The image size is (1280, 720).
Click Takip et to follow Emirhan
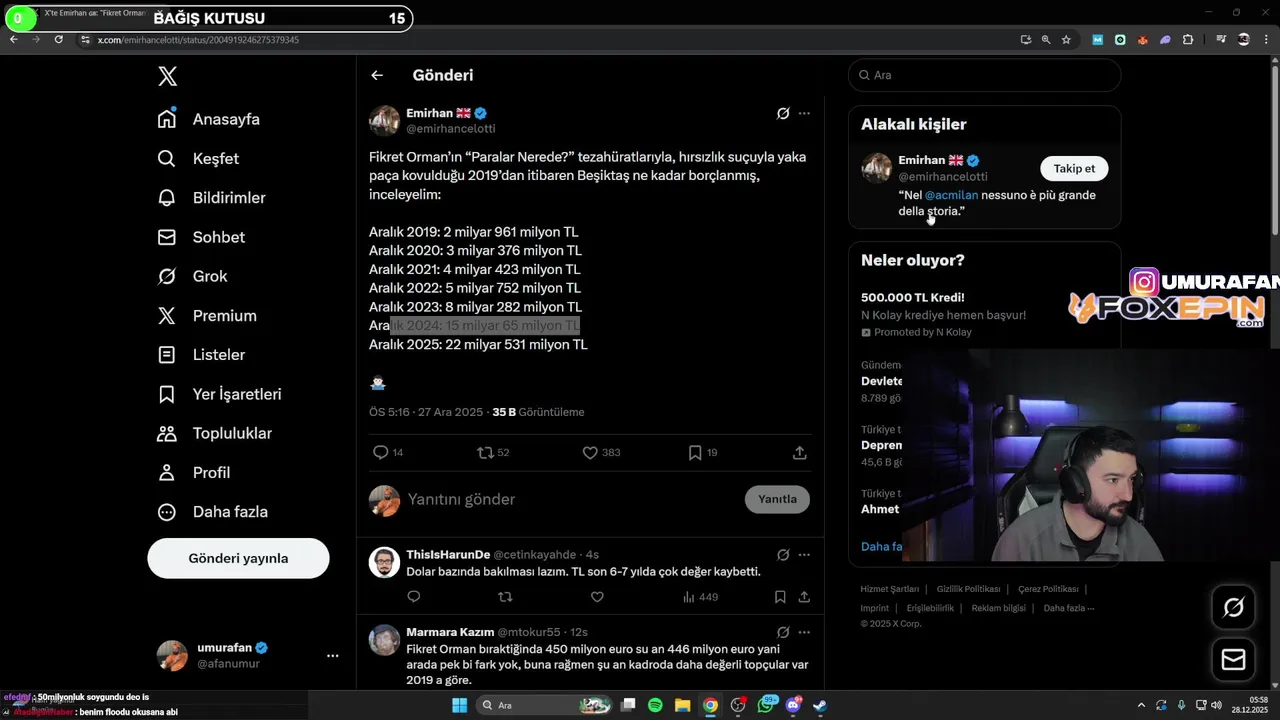click(x=1074, y=168)
